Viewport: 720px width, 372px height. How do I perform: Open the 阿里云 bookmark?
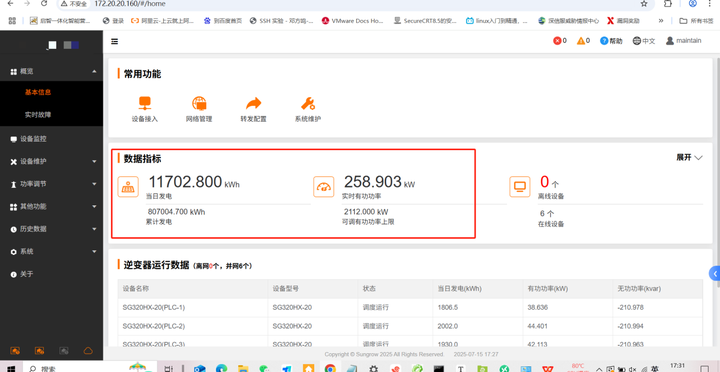coord(162,21)
